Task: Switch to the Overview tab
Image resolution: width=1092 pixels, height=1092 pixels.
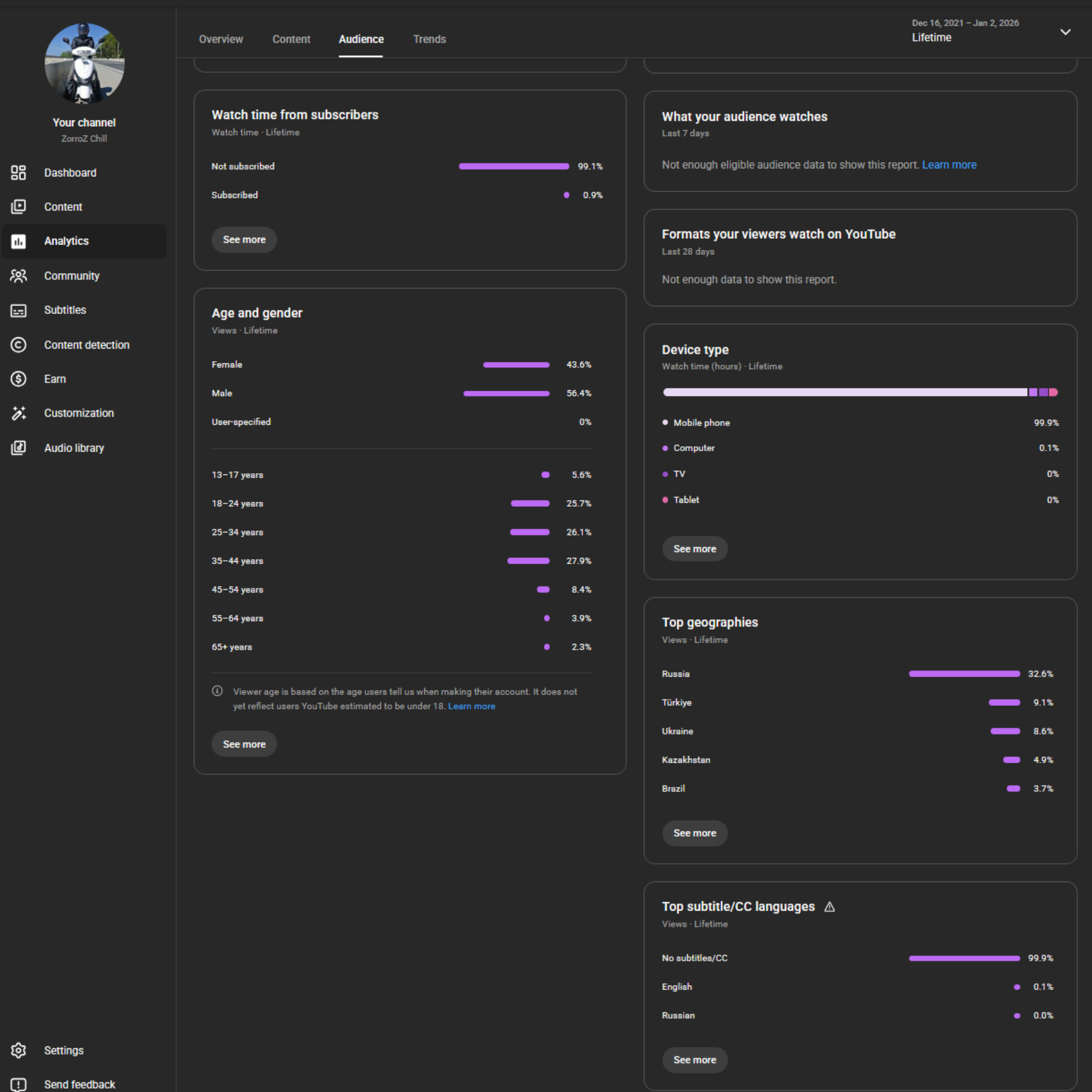Action: pyautogui.click(x=221, y=39)
